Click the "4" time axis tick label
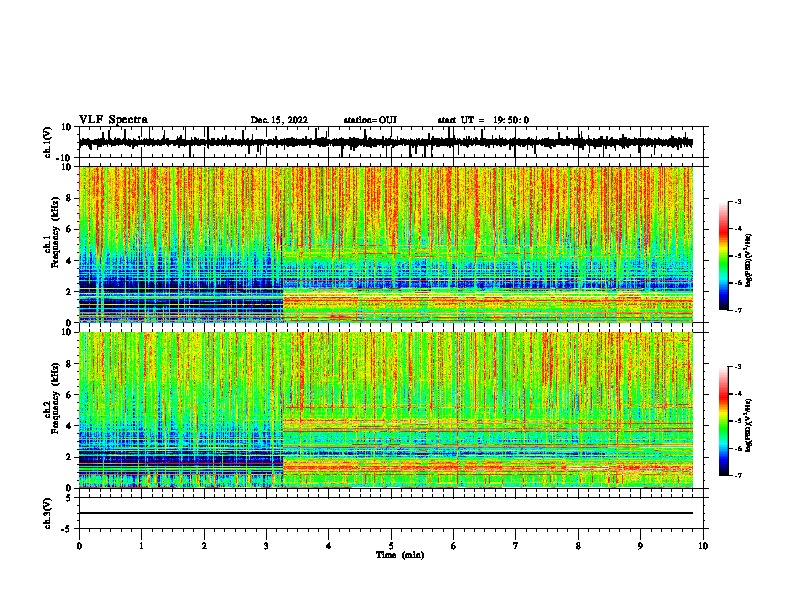The height and width of the screenshot is (612, 792). [329, 546]
